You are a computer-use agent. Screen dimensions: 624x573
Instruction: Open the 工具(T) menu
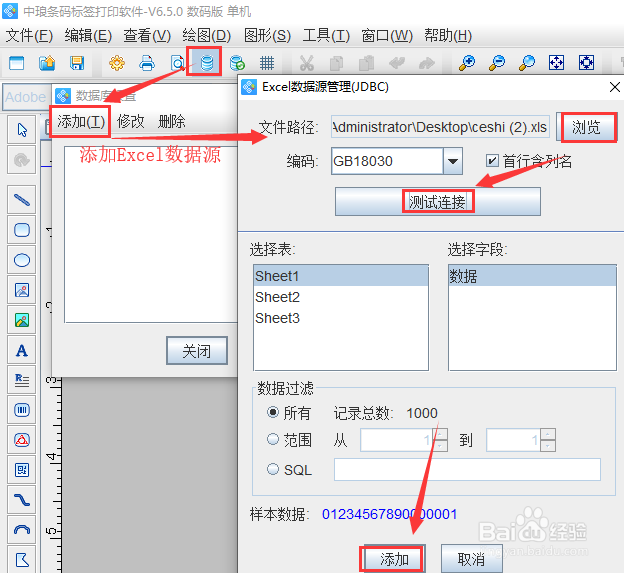pos(326,36)
